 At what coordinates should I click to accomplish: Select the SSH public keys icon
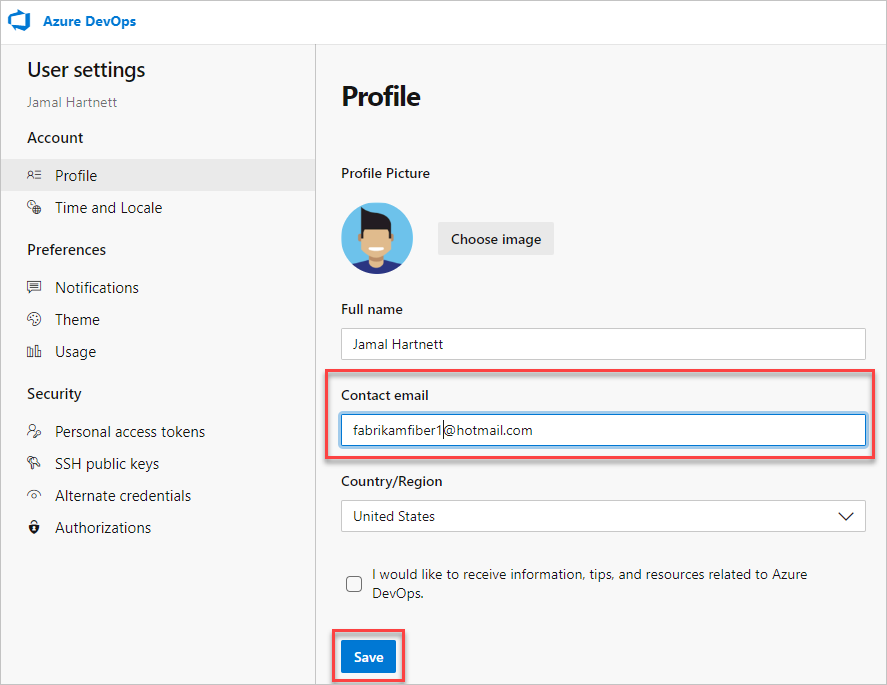33,463
